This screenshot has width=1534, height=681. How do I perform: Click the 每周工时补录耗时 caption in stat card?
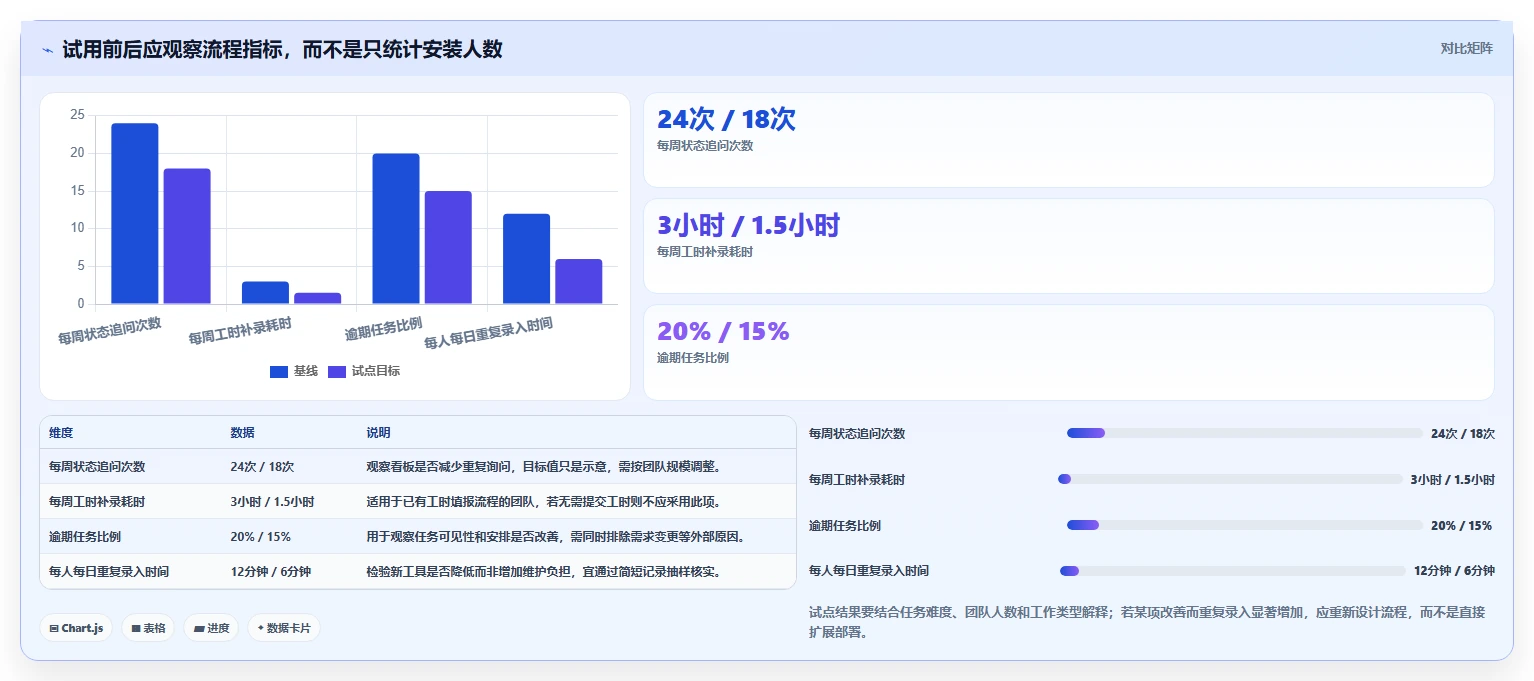[x=705, y=252]
